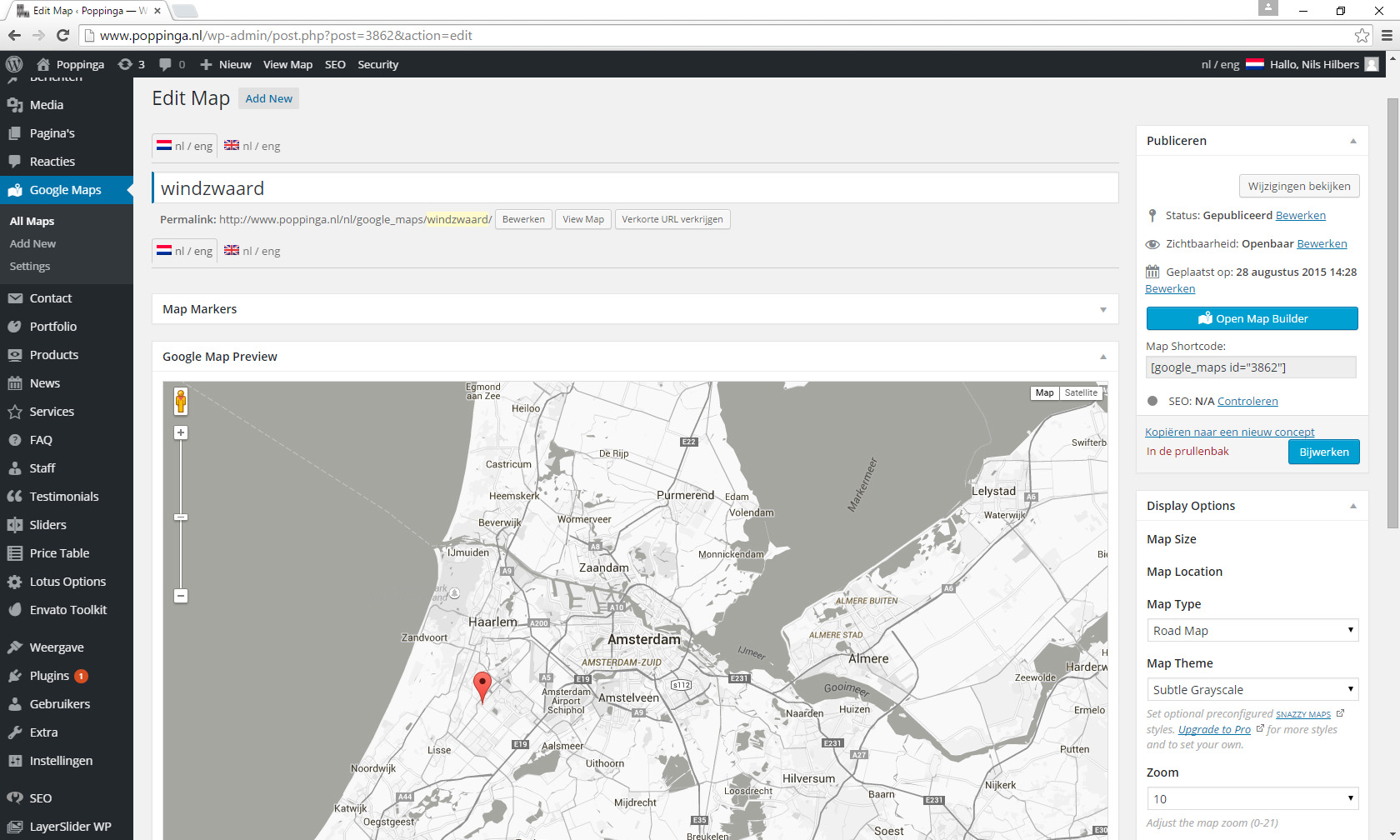This screenshot has height=840, width=1400.
Task: Click the Bijwerken update button
Action: point(1323,452)
